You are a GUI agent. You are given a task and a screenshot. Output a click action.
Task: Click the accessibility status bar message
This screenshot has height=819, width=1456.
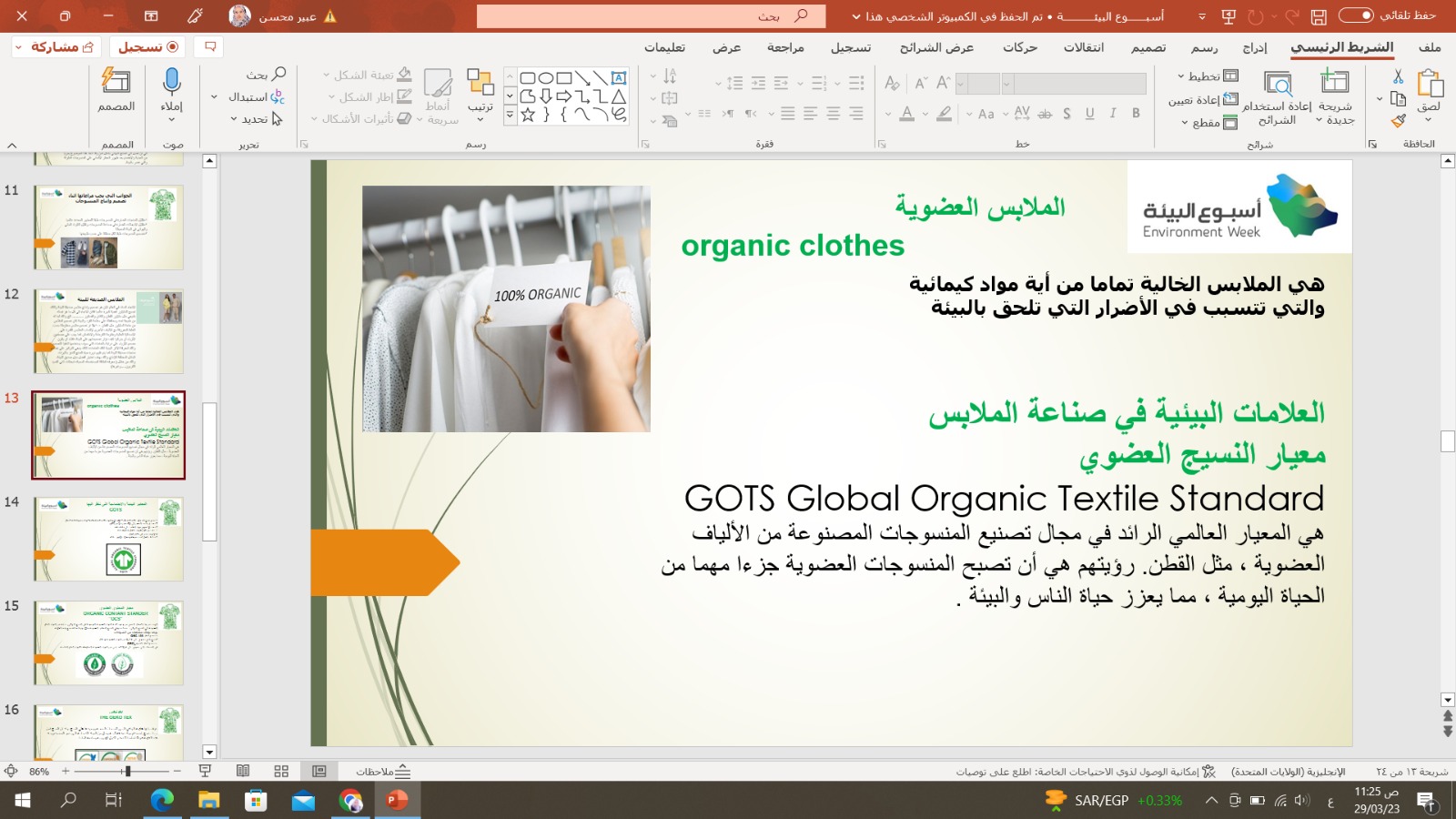(1086, 771)
